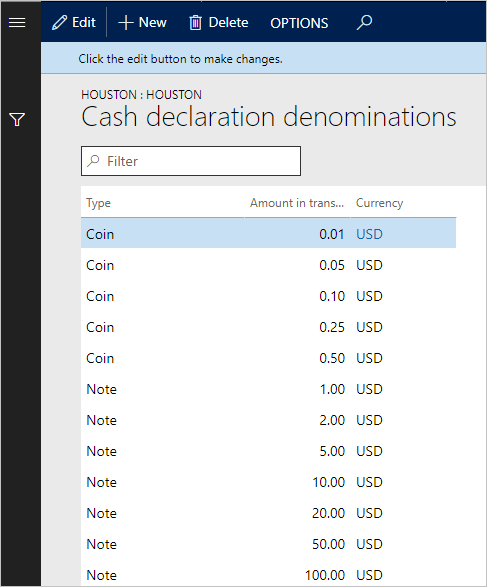Click the Edit button label

click(x=84, y=22)
